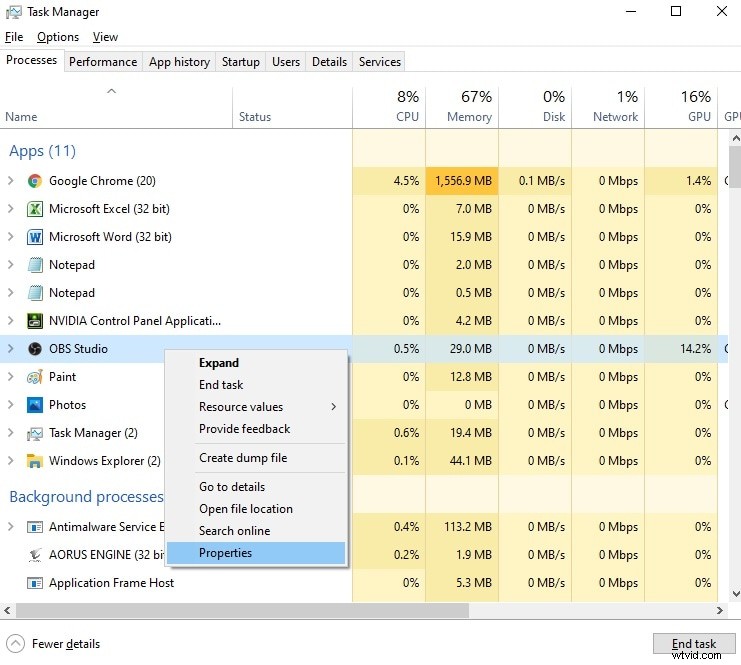Open the View menu

[105, 37]
